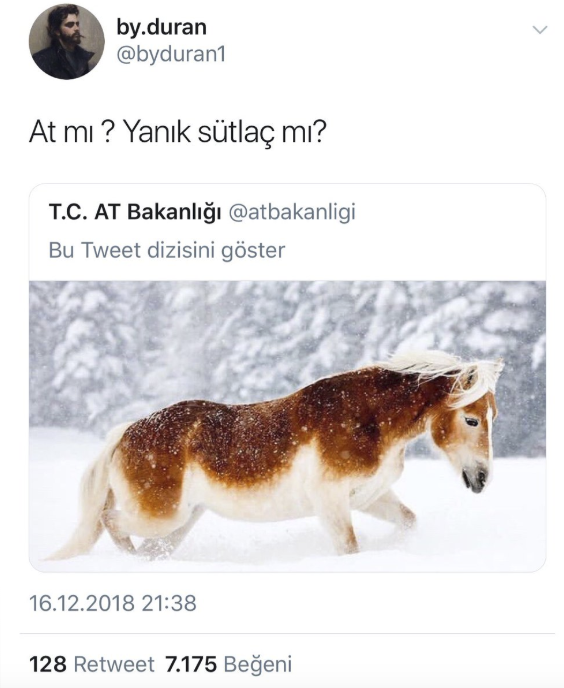Image resolution: width=564 pixels, height=688 pixels.
Task: Open the snowy horse photo
Action: coord(287,426)
